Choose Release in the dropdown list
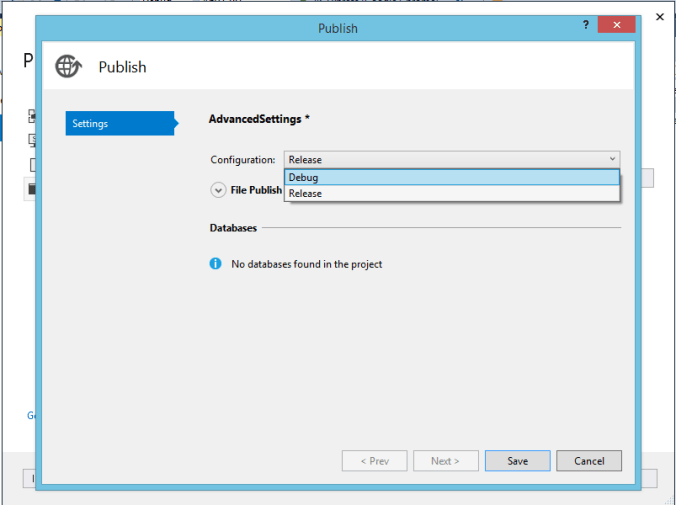 (451, 193)
